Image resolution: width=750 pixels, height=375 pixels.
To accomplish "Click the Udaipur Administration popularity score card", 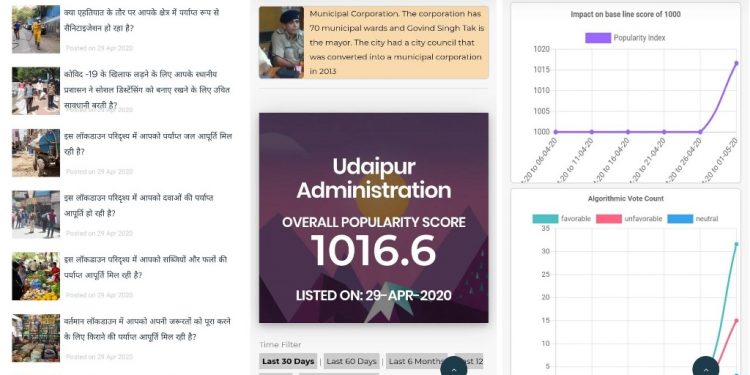I will click(x=374, y=218).
